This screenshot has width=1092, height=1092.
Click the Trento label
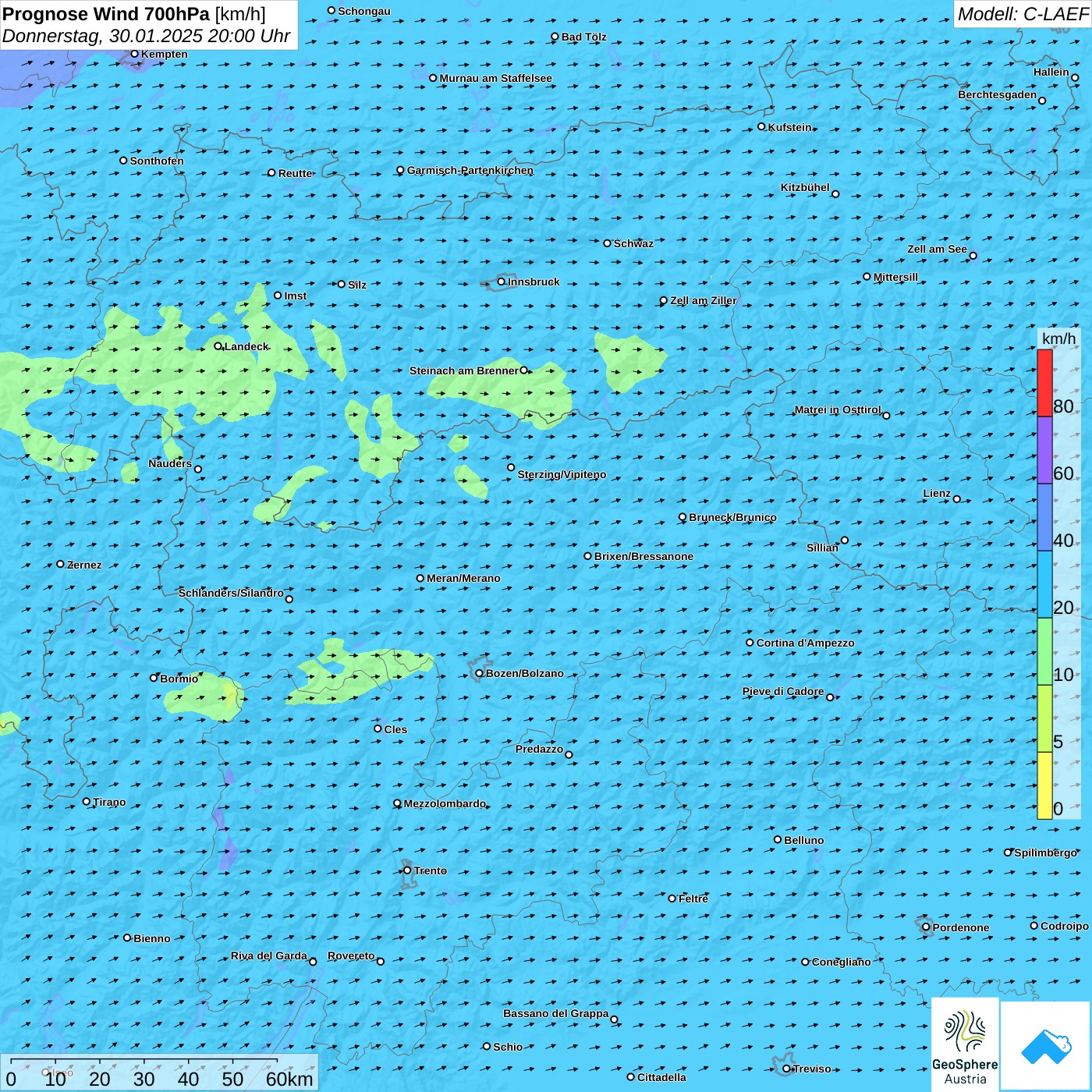431,870
